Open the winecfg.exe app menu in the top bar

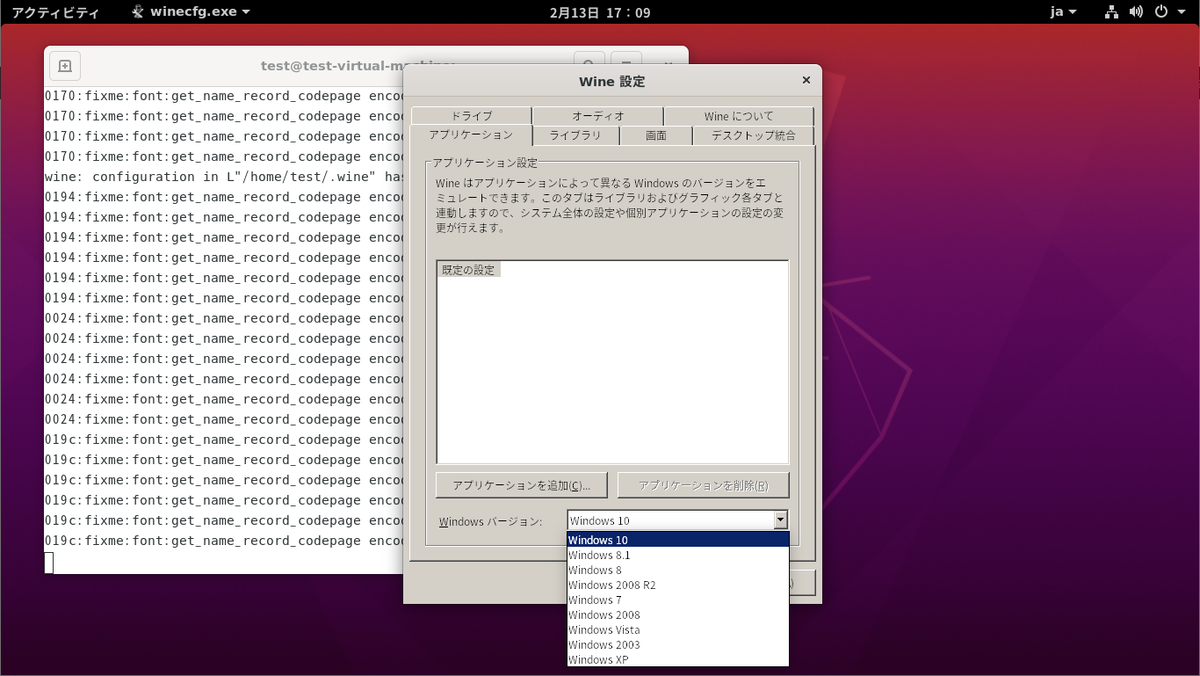191,12
